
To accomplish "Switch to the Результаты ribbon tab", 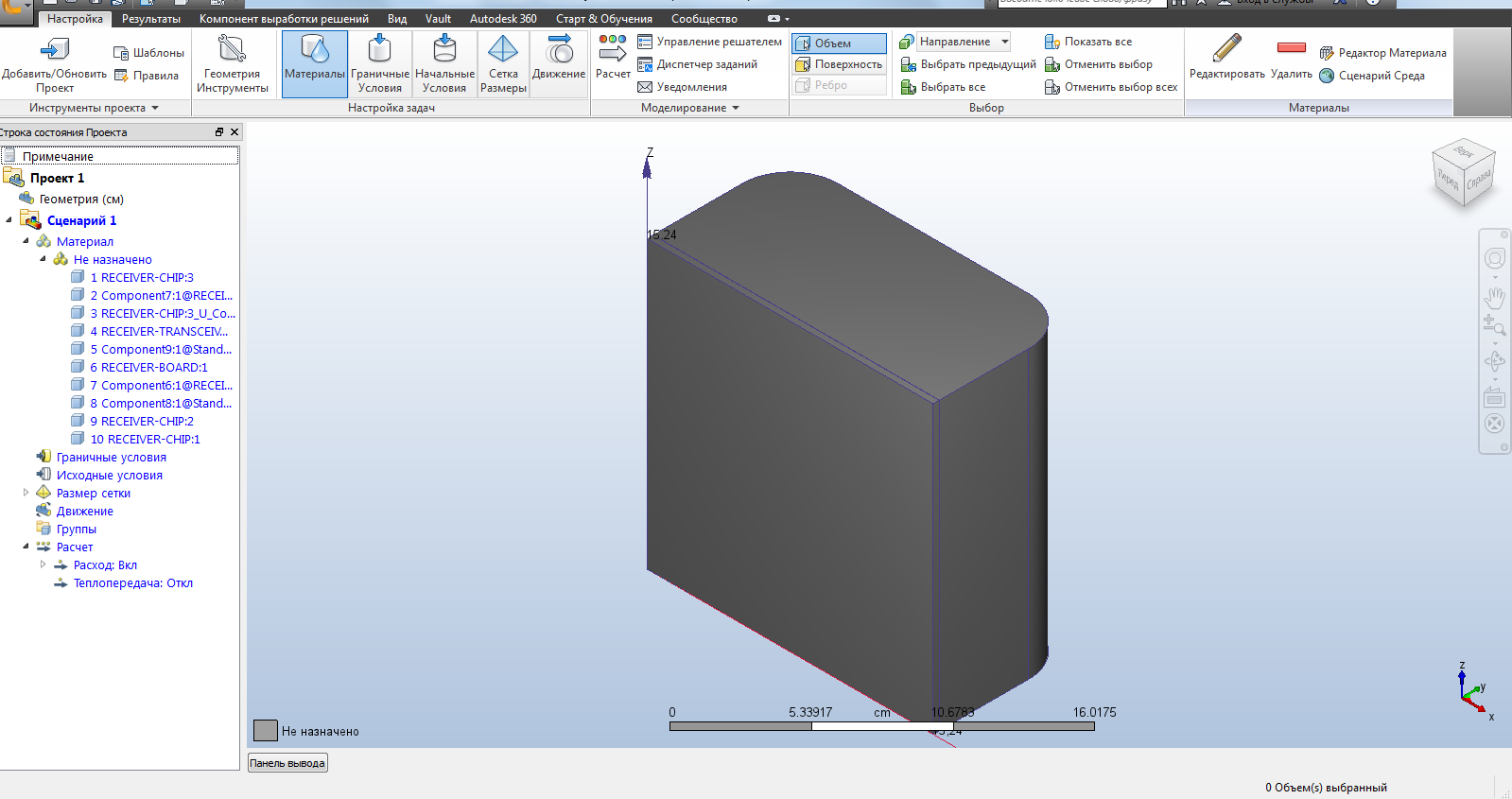I will click(151, 19).
